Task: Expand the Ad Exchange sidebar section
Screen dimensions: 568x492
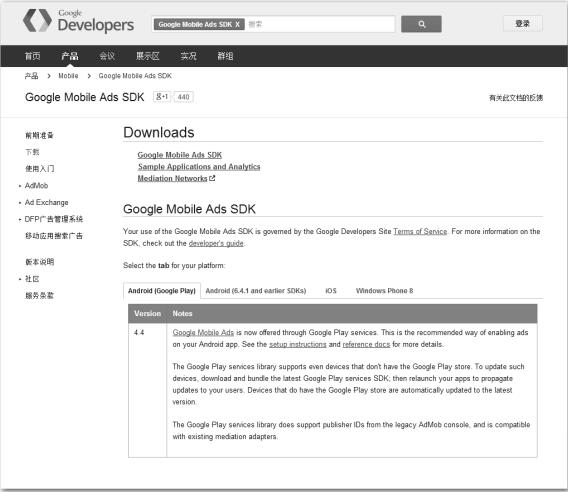Action: click(x=46, y=202)
